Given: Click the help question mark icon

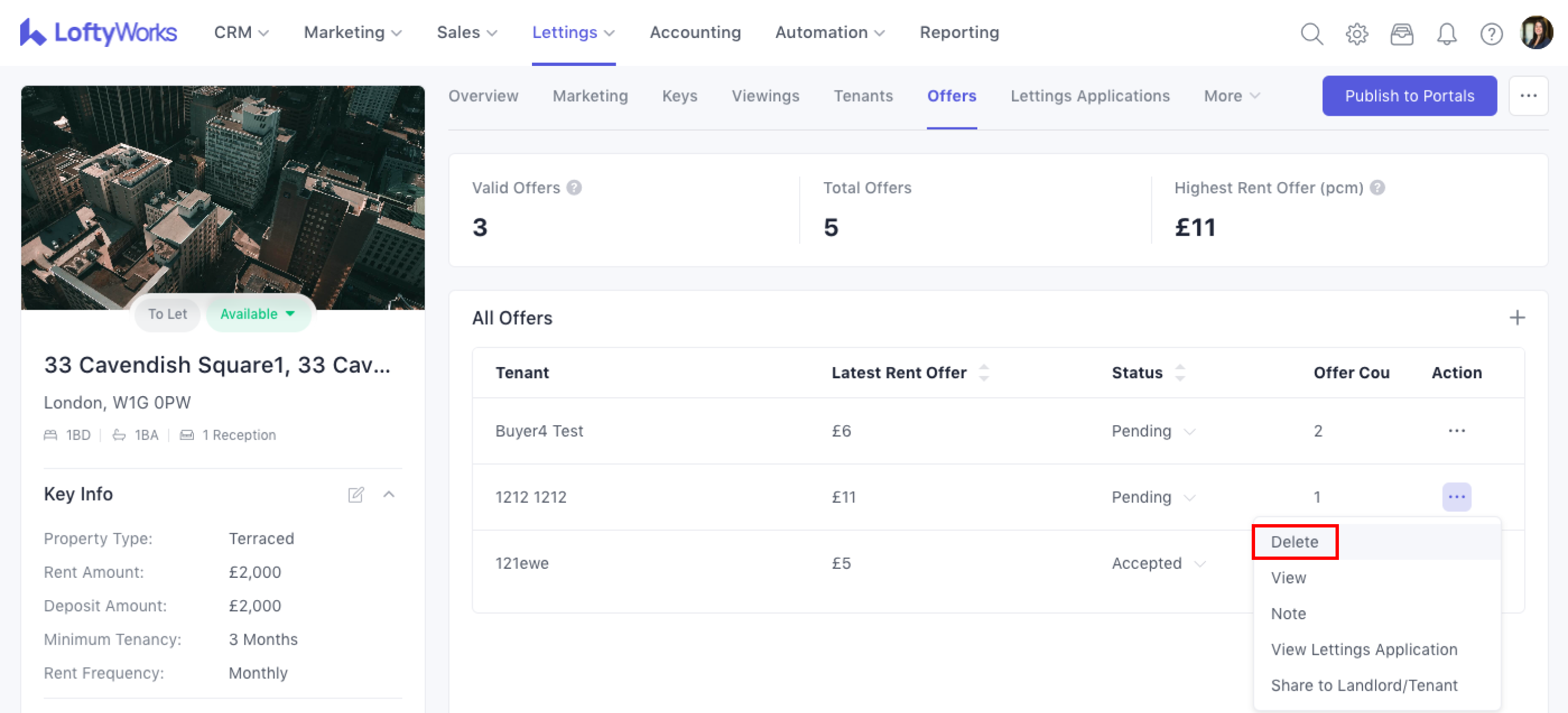Looking at the screenshot, I should click(x=1491, y=34).
